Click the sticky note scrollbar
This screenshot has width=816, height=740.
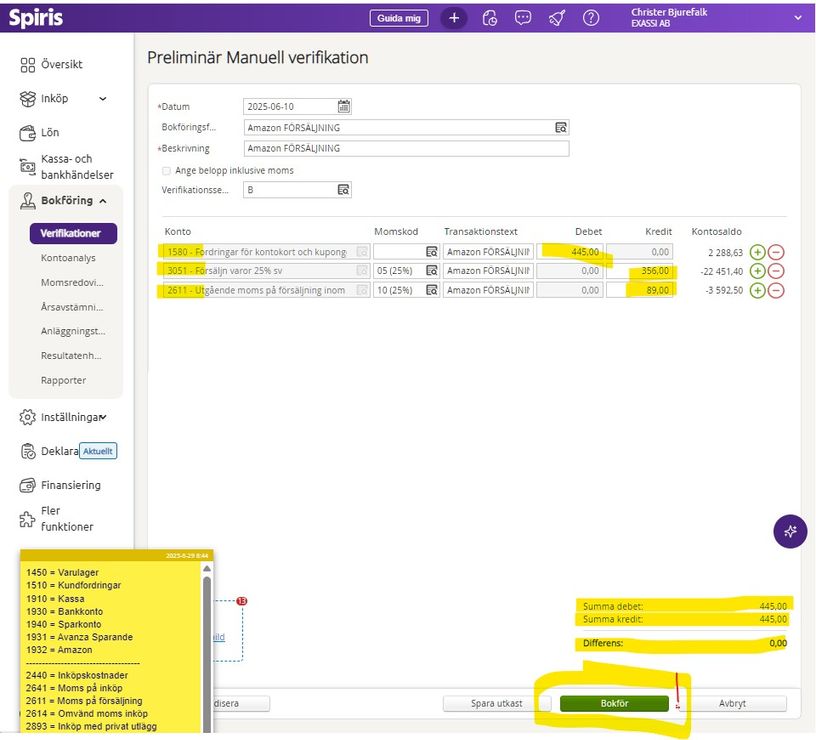(x=207, y=655)
